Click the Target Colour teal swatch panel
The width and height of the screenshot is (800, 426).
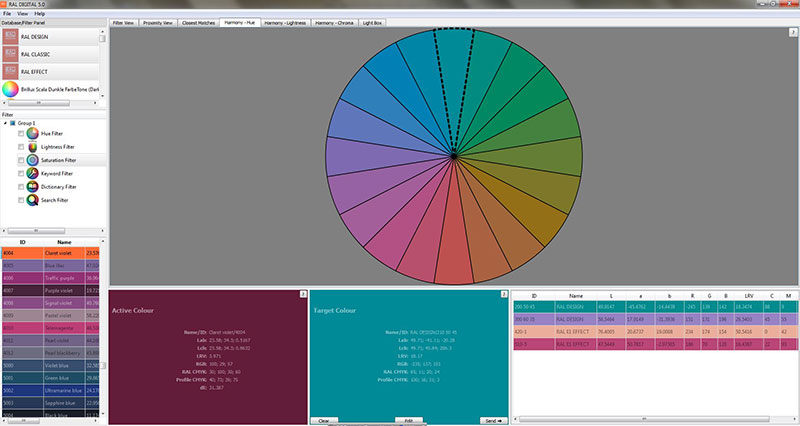pos(409,357)
